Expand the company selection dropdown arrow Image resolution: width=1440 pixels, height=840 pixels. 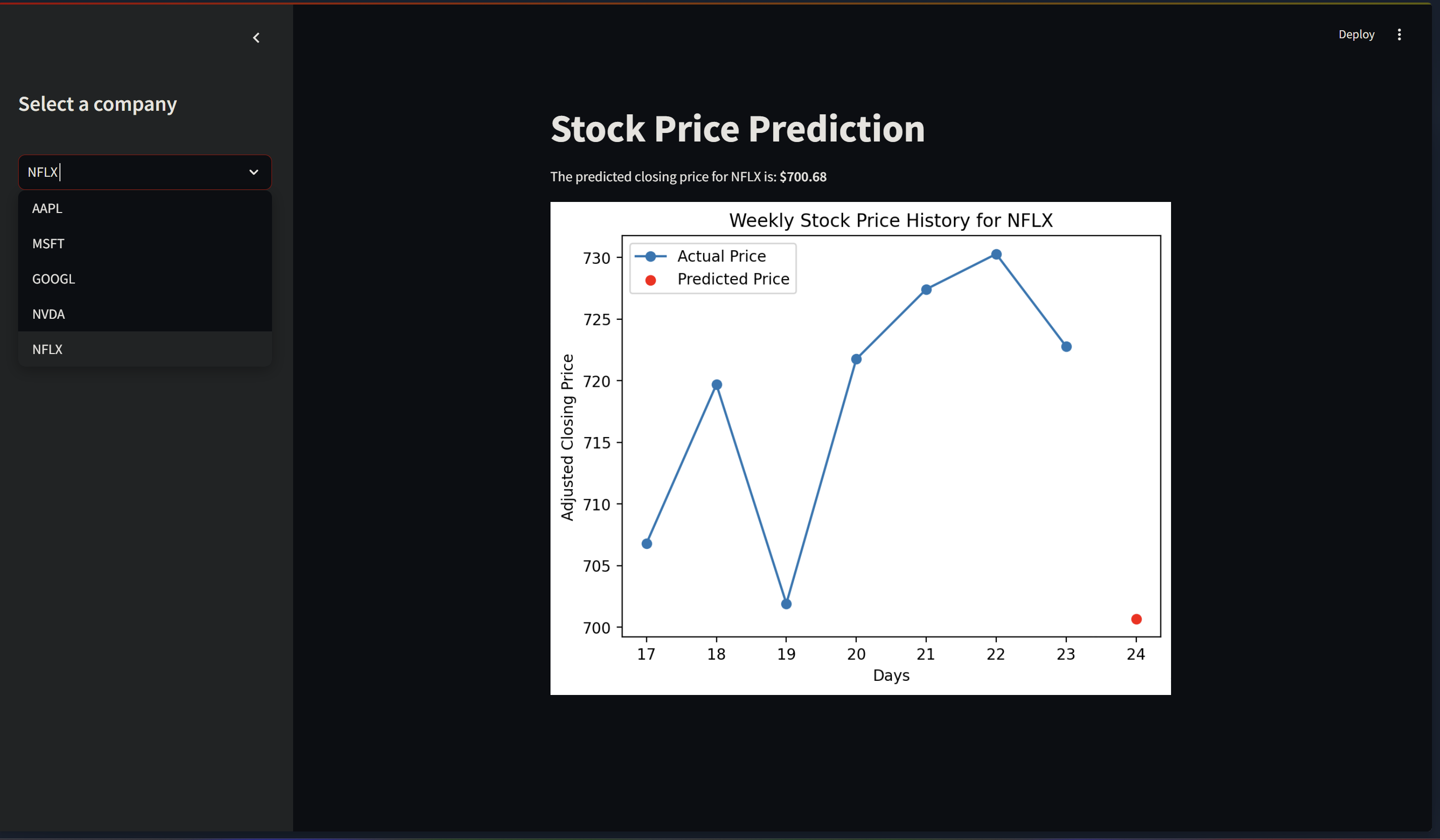(x=254, y=172)
